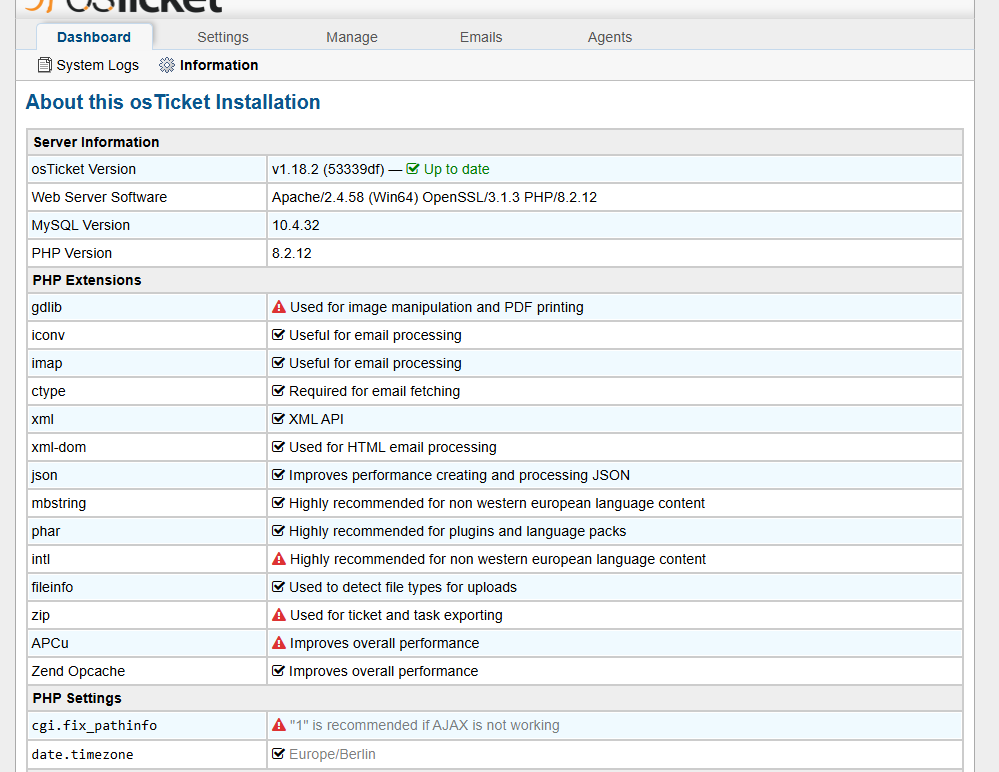This screenshot has height=772, width=999.
Task: Click the Up to date status text
Action: (456, 169)
